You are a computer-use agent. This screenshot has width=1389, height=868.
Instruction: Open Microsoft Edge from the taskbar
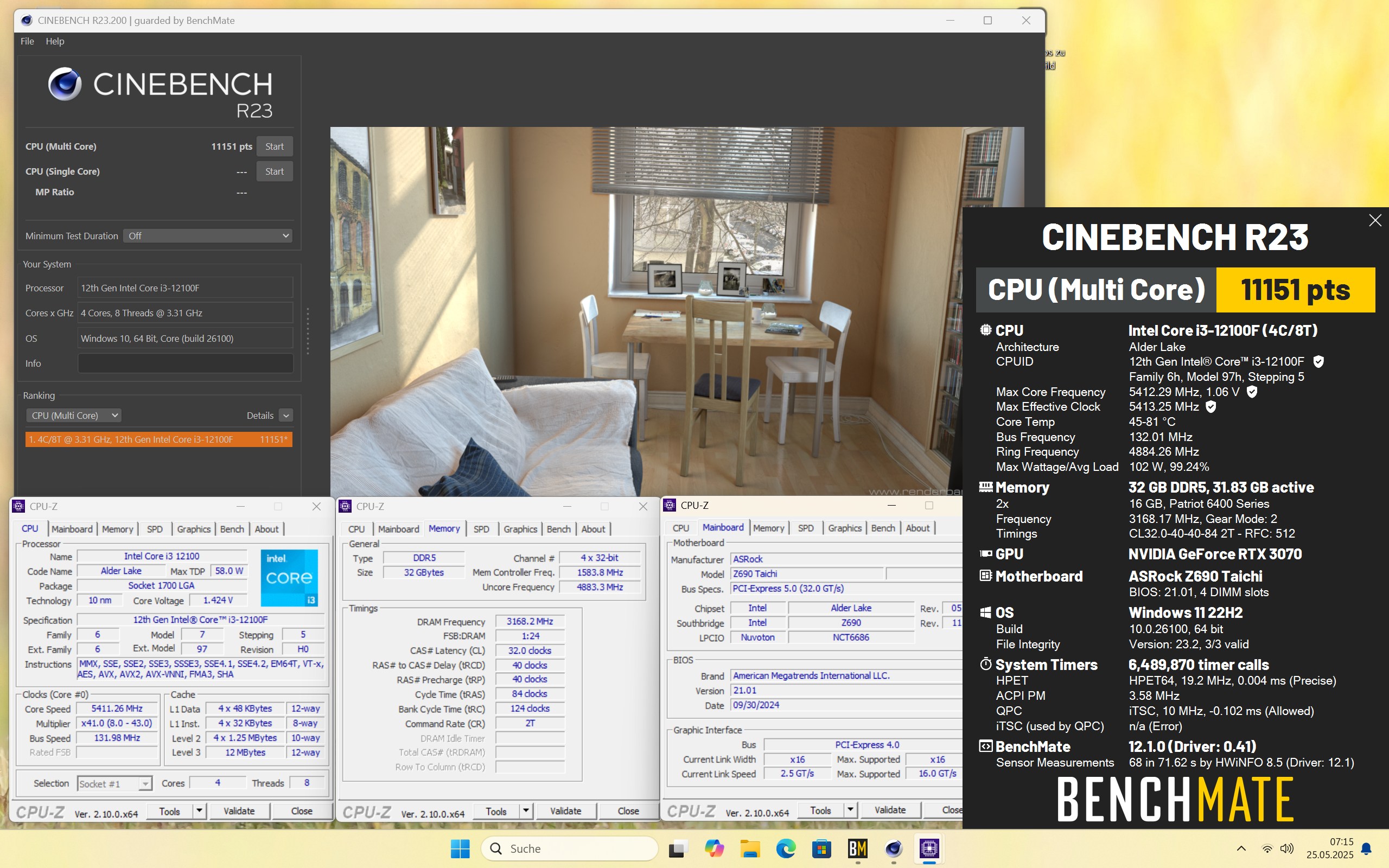(786, 848)
